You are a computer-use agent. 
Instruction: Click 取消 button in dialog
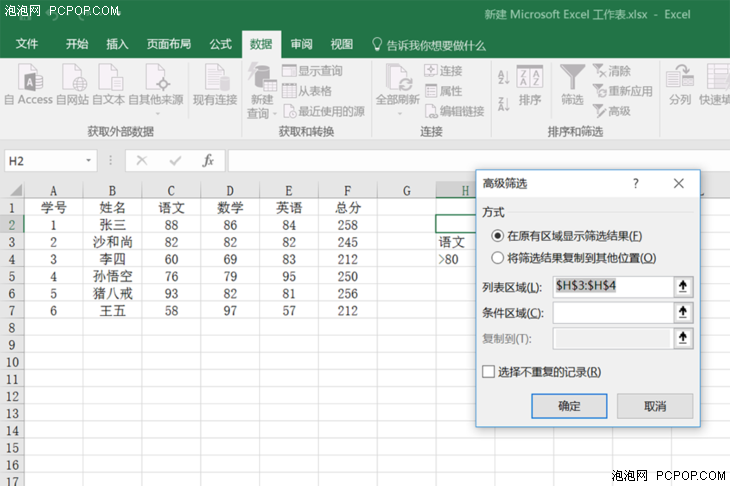point(655,406)
